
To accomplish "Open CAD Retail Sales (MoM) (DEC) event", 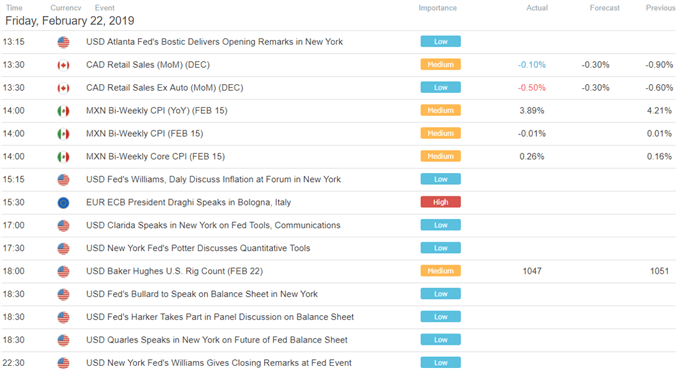I will click(x=148, y=65).
